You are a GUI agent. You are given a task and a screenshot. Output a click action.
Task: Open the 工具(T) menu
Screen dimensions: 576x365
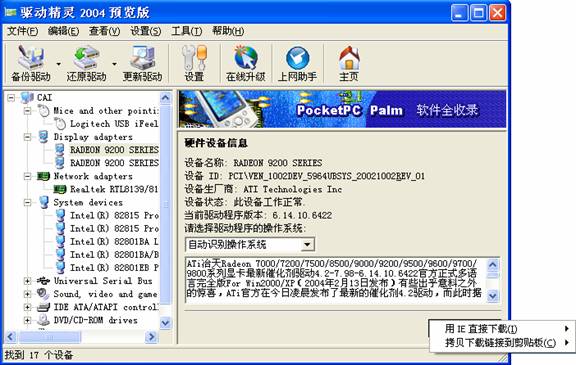186,31
